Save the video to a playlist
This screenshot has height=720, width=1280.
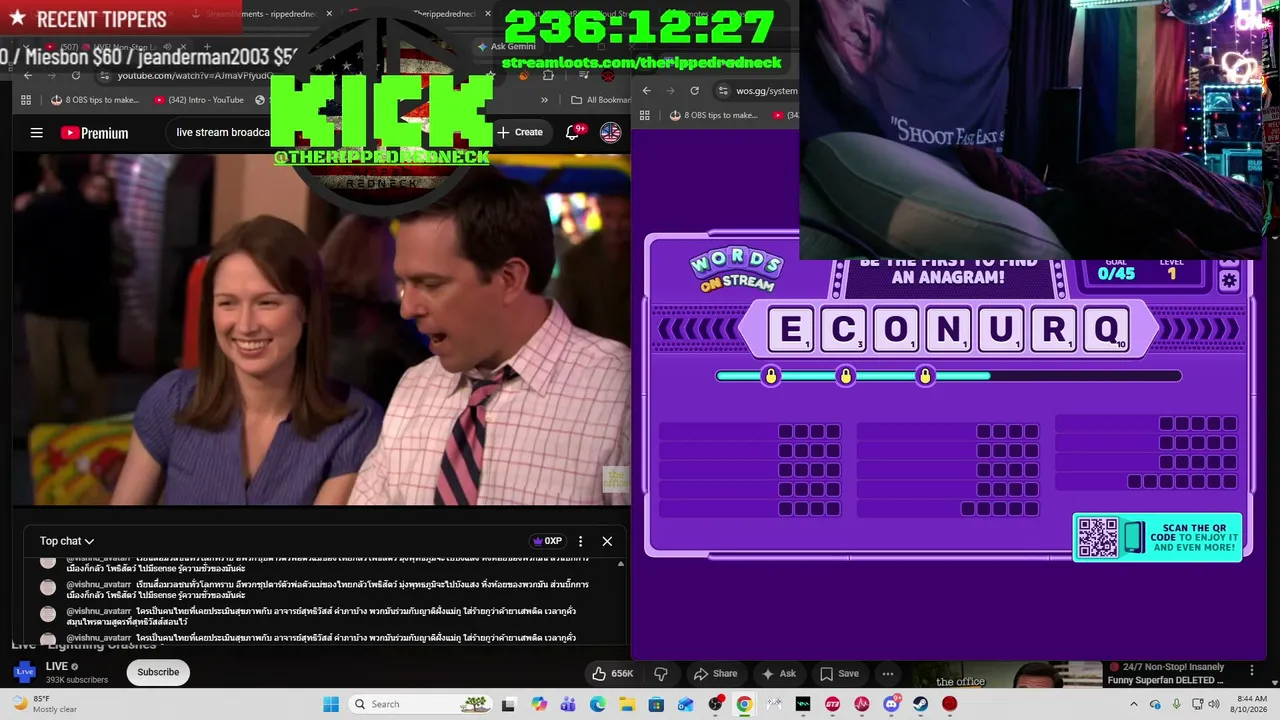(840, 673)
